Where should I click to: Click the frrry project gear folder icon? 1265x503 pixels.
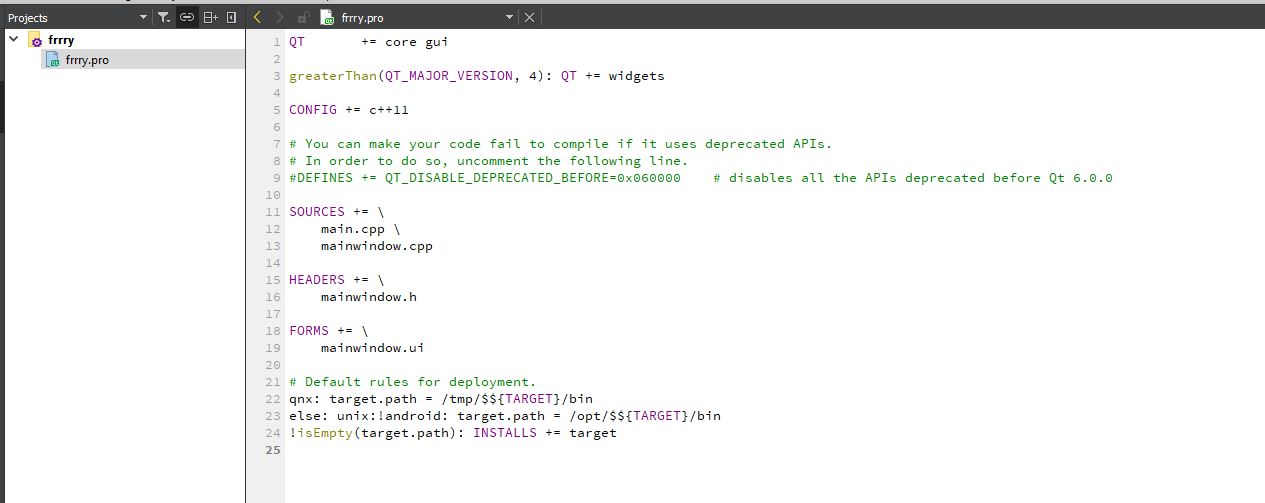click(x=35, y=40)
